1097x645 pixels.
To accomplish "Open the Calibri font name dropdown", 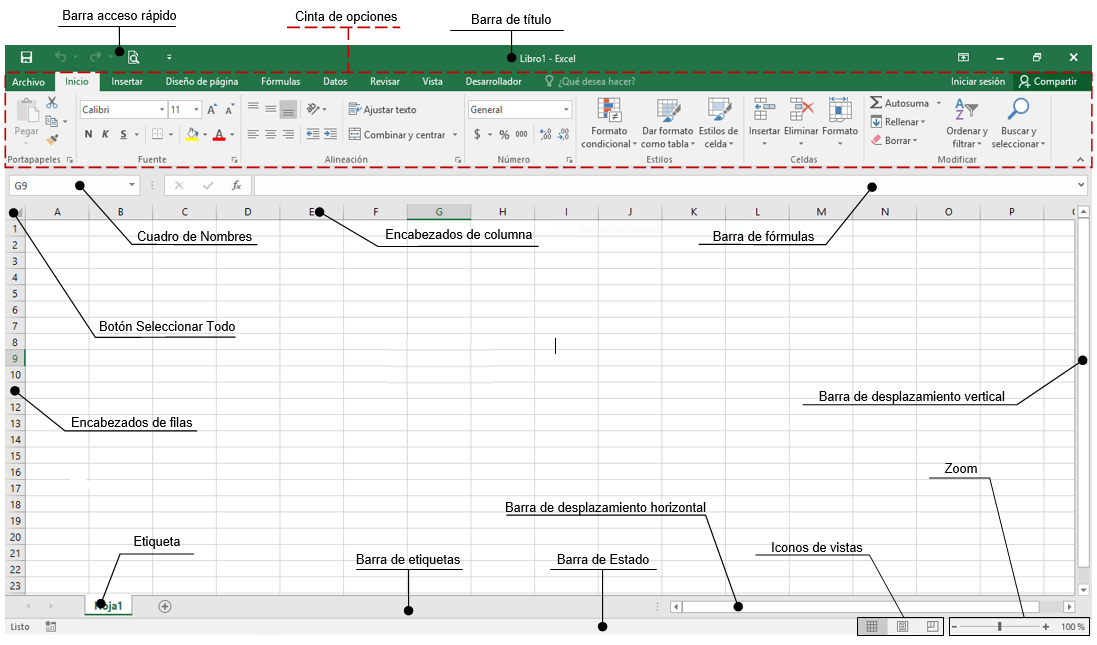I will 162,110.
